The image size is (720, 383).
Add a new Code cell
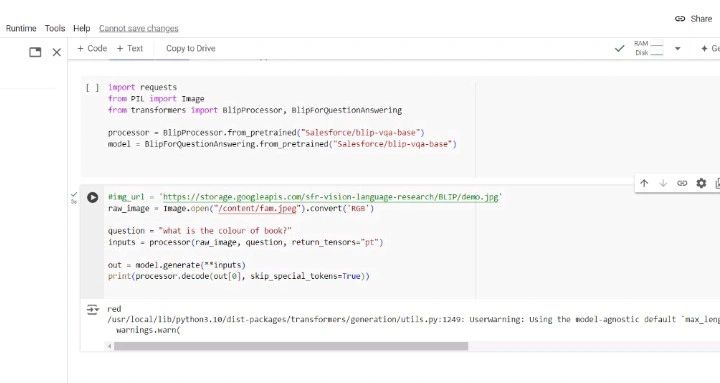coord(92,48)
